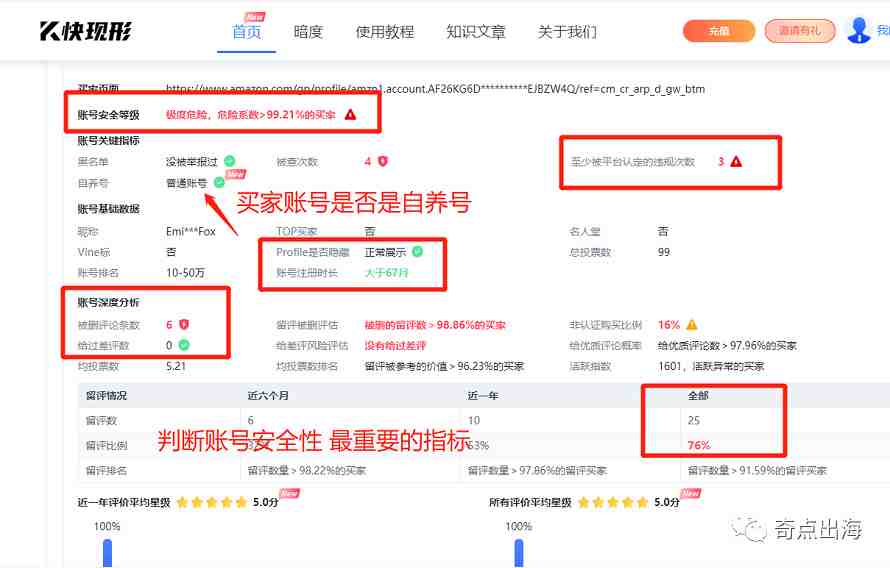This screenshot has width=890, height=568.
Task: Click green checkmark beside 普通账号
Action: tap(219, 183)
